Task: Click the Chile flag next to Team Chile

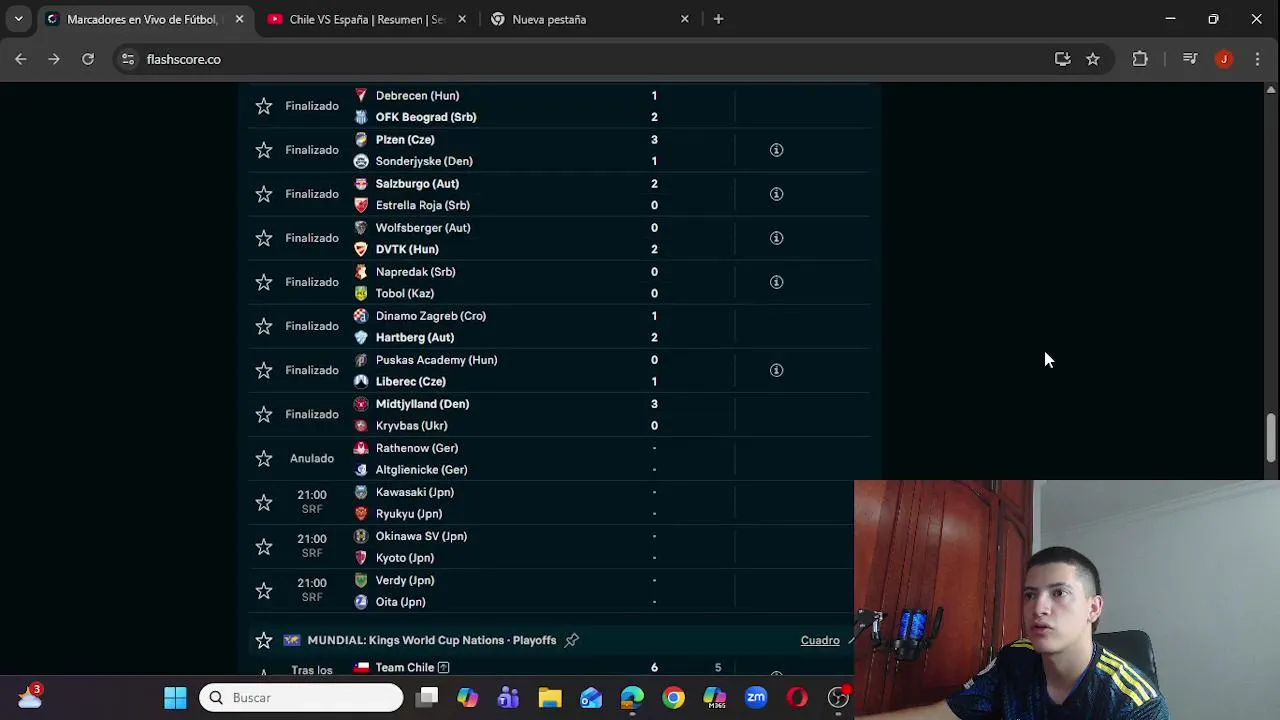Action: tap(361, 667)
